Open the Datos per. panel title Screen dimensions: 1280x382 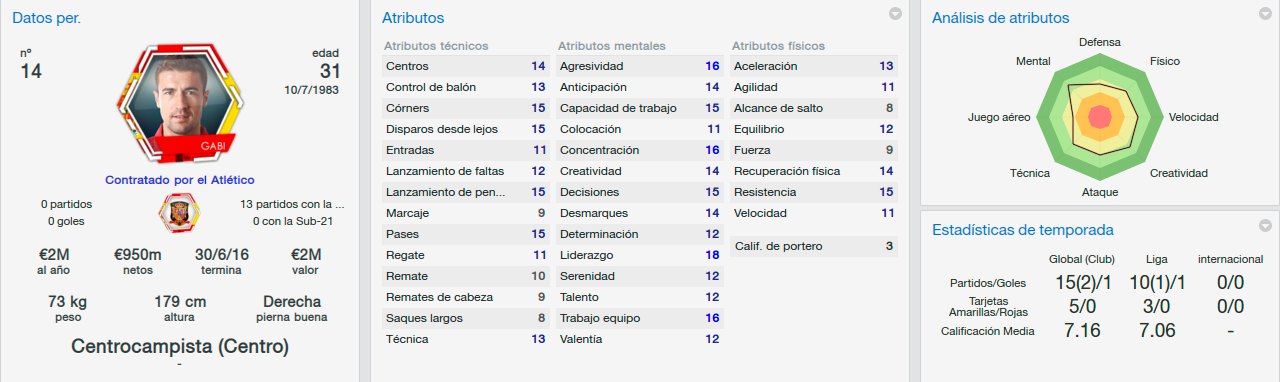coord(47,18)
